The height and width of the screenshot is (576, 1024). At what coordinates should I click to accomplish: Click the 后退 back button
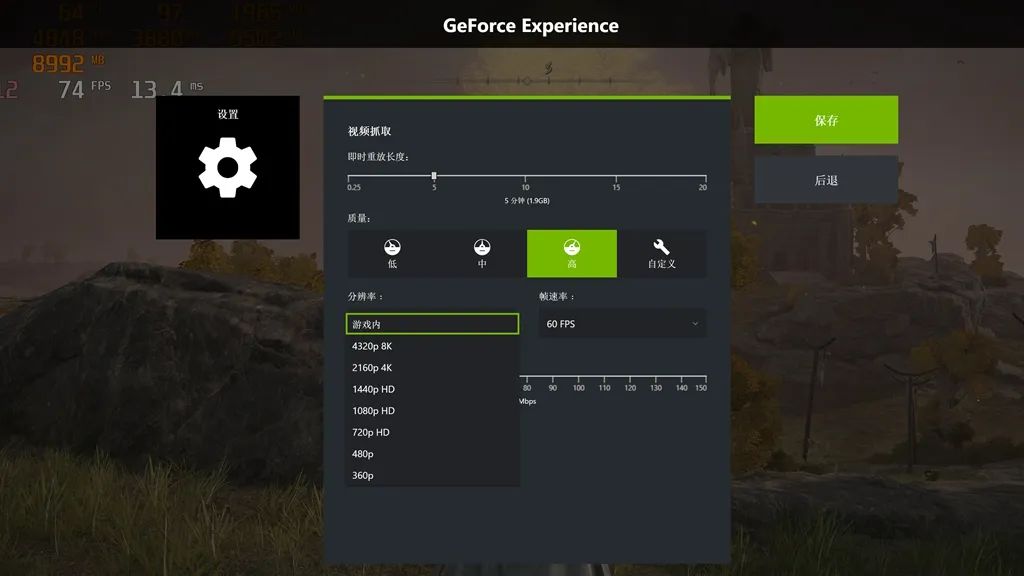826,180
